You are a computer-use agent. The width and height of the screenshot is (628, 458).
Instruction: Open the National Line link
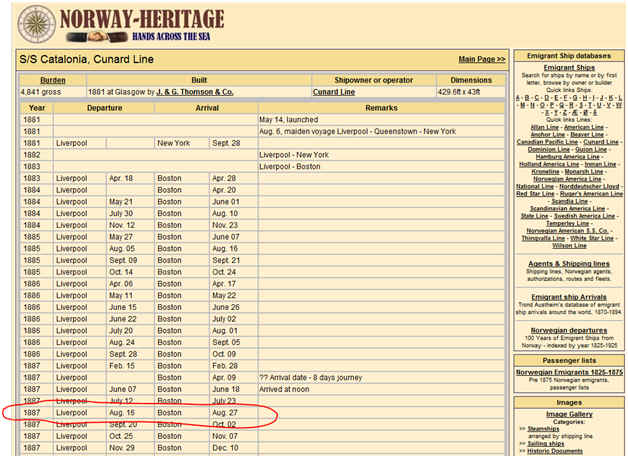coord(535,186)
